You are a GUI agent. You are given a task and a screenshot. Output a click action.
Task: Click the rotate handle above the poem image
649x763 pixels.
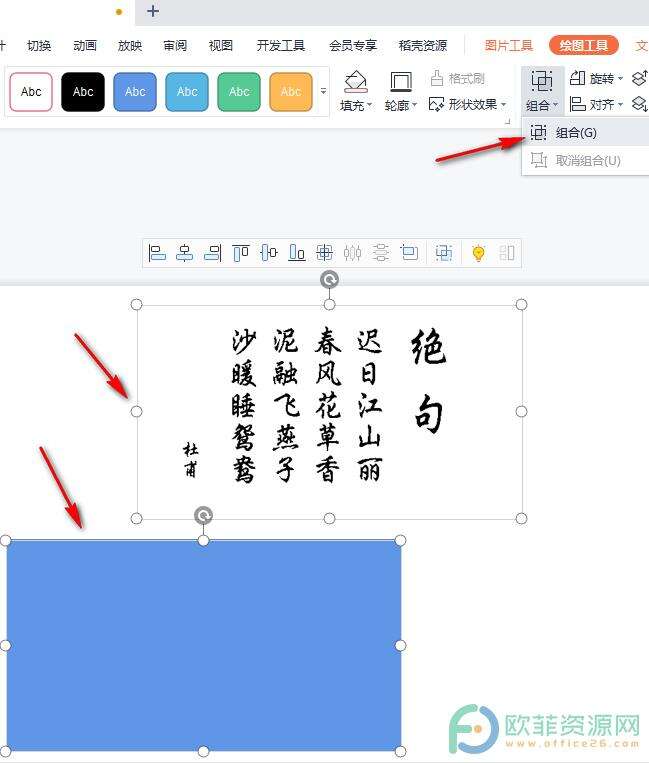coord(329,280)
